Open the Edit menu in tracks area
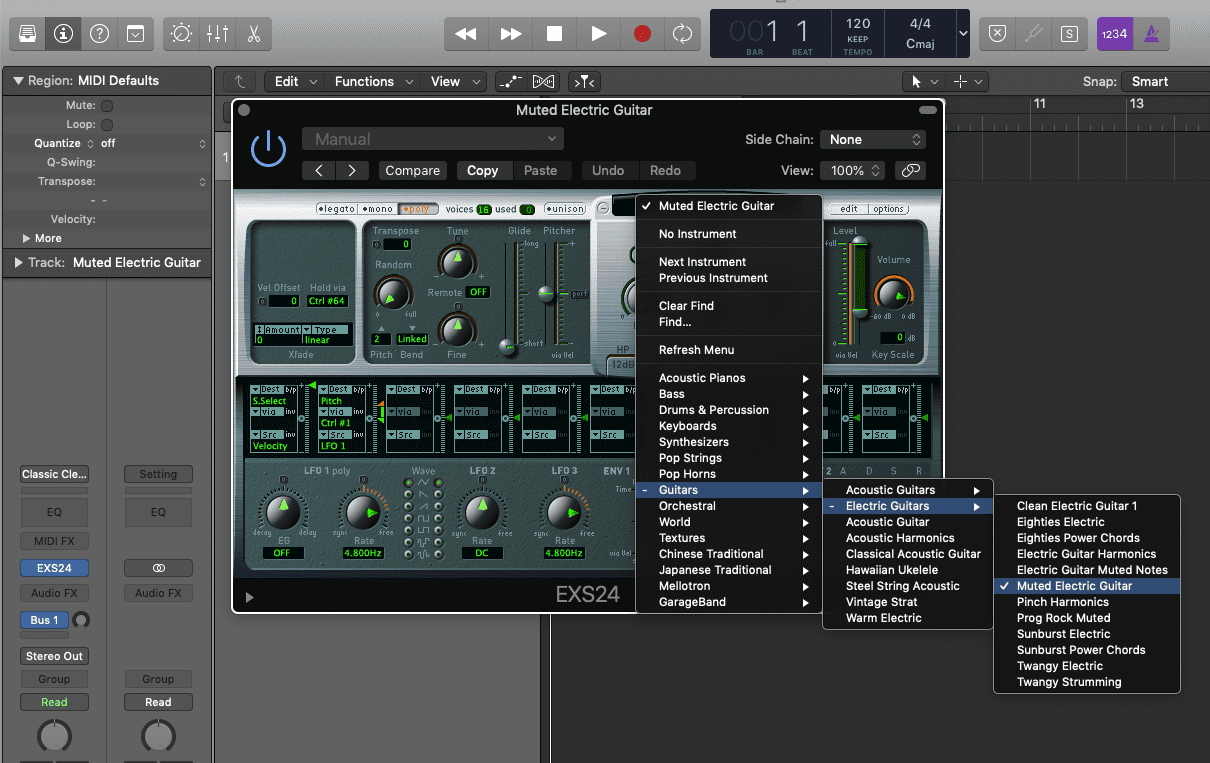Image resolution: width=1210 pixels, height=763 pixels. (x=296, y=81)
